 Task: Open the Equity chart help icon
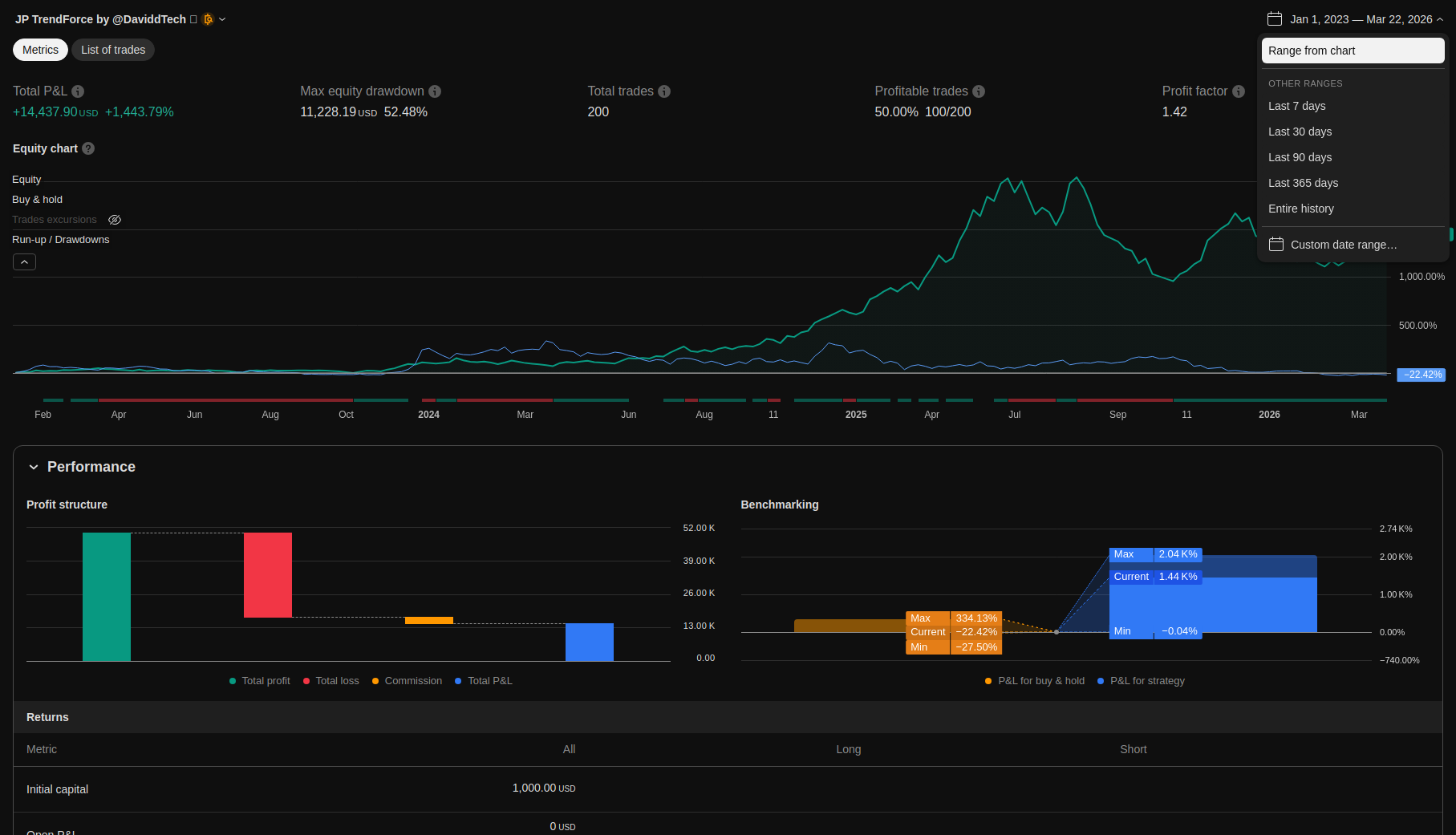point(88,148)
